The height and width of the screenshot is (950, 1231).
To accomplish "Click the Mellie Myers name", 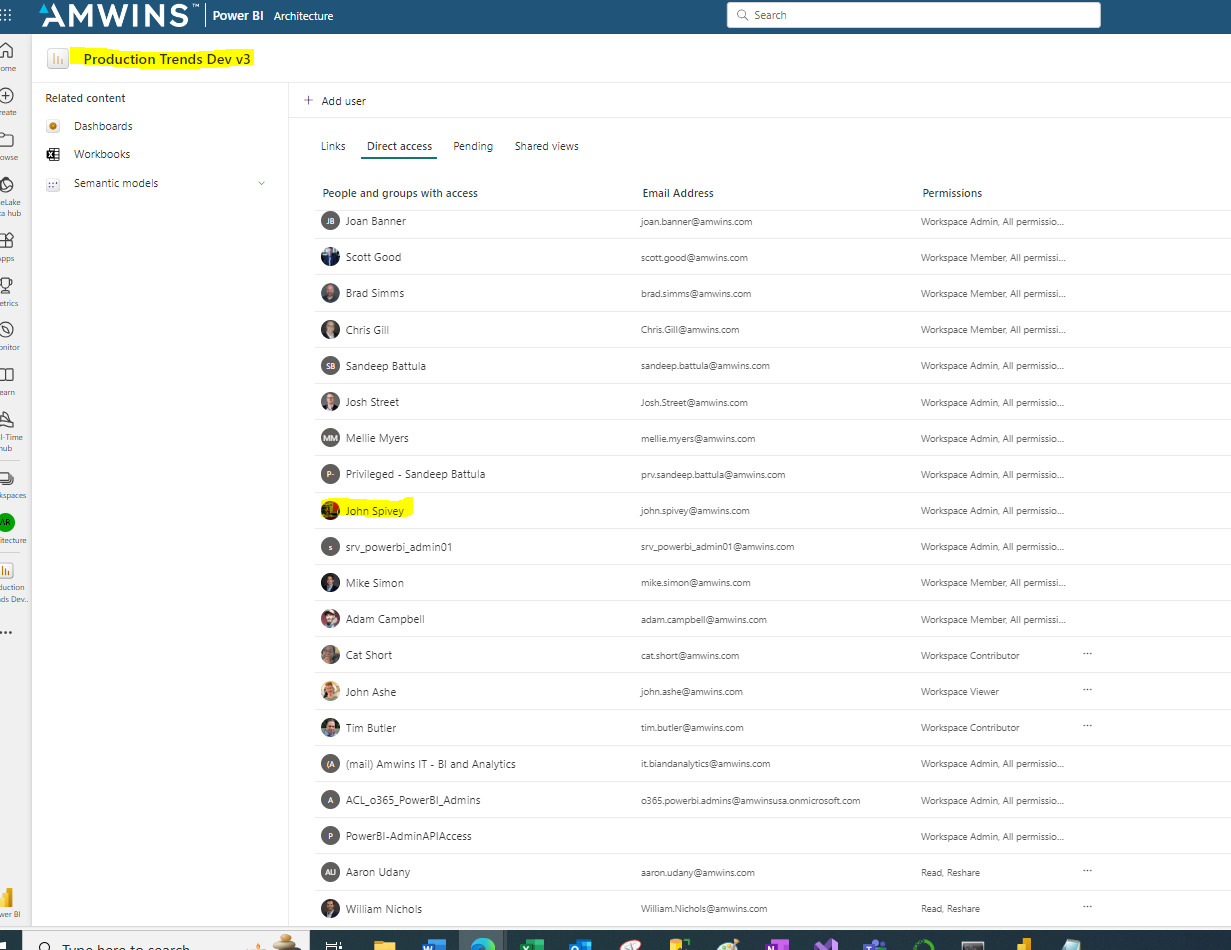I will click(377, 438).
